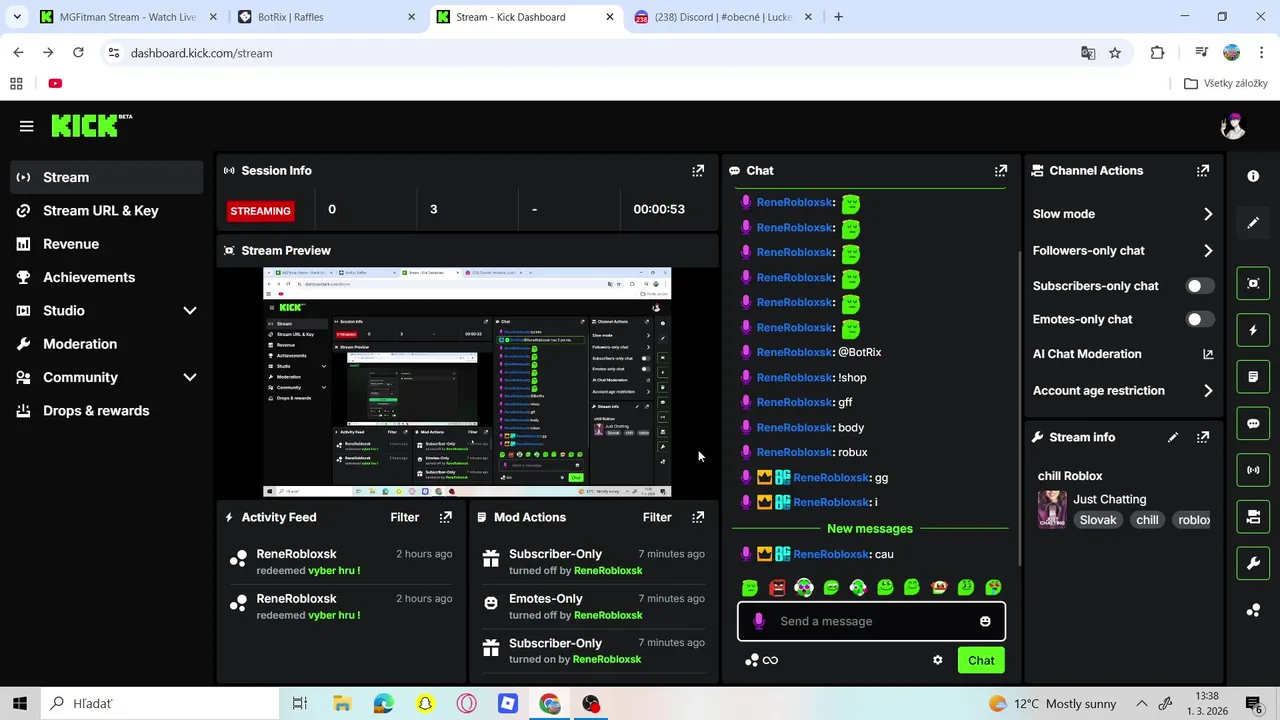The image size is (1280, 720).
Task: Pop out the Activity Feed panel
Action: coord(446,517)
